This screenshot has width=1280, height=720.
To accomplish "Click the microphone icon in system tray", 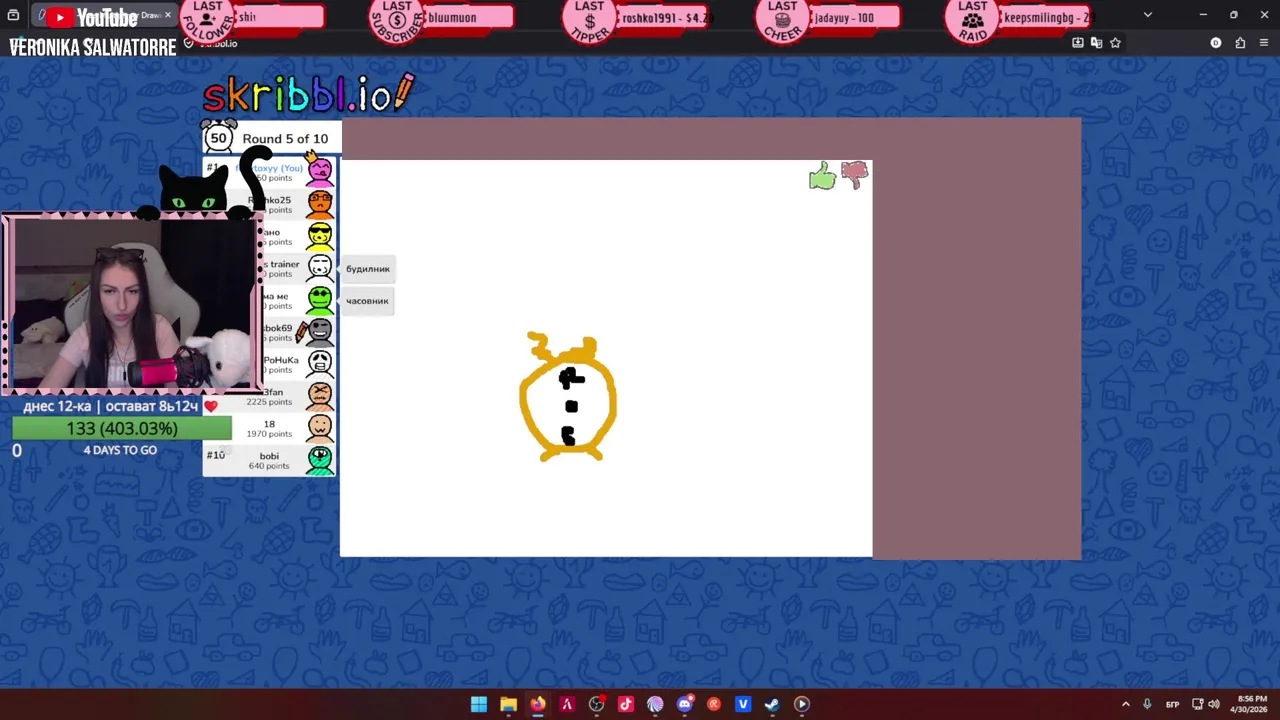I will (x=1147, y=704).
